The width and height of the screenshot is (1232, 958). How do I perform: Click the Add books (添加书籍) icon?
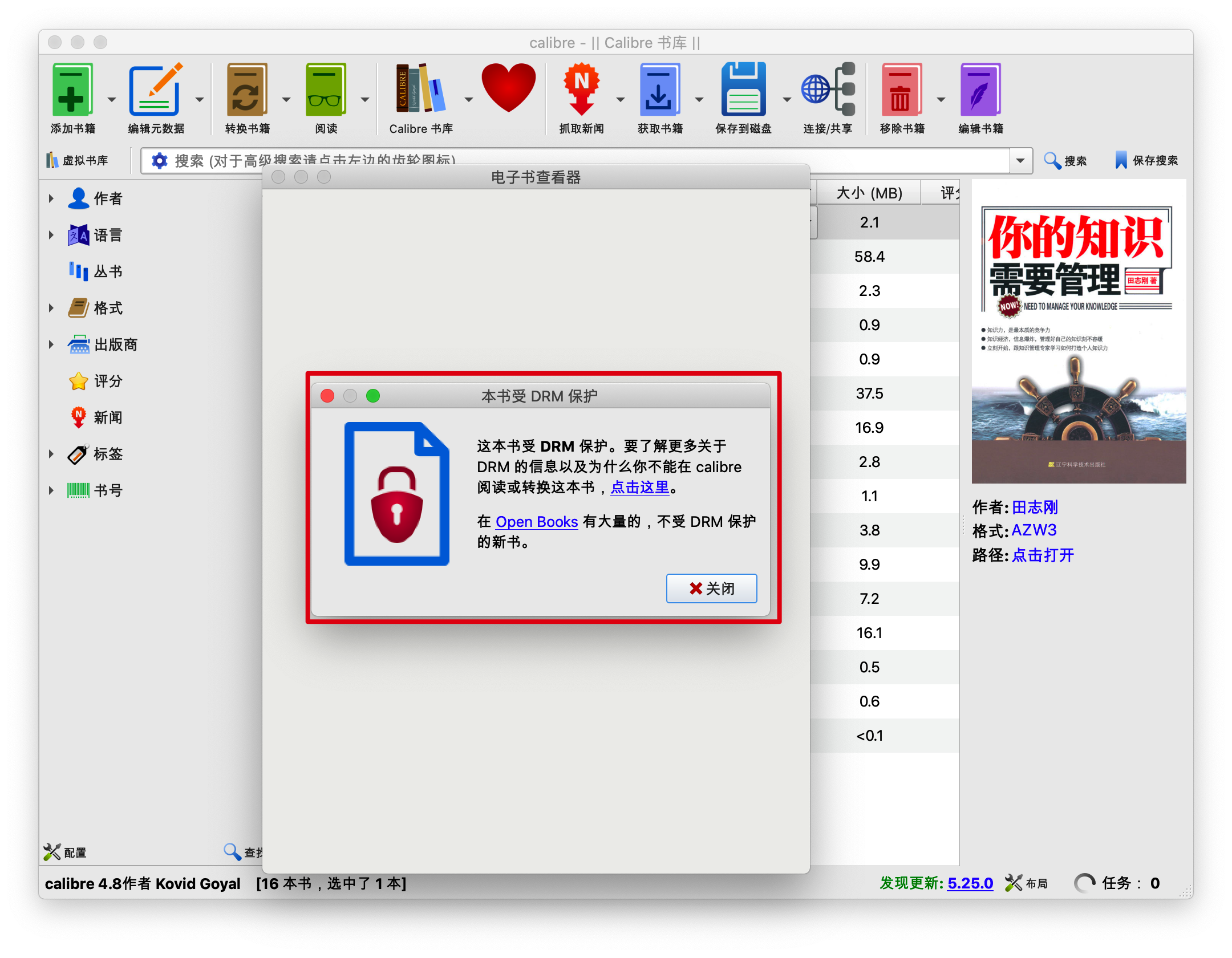pyautogui.click(x=72, y=90)
